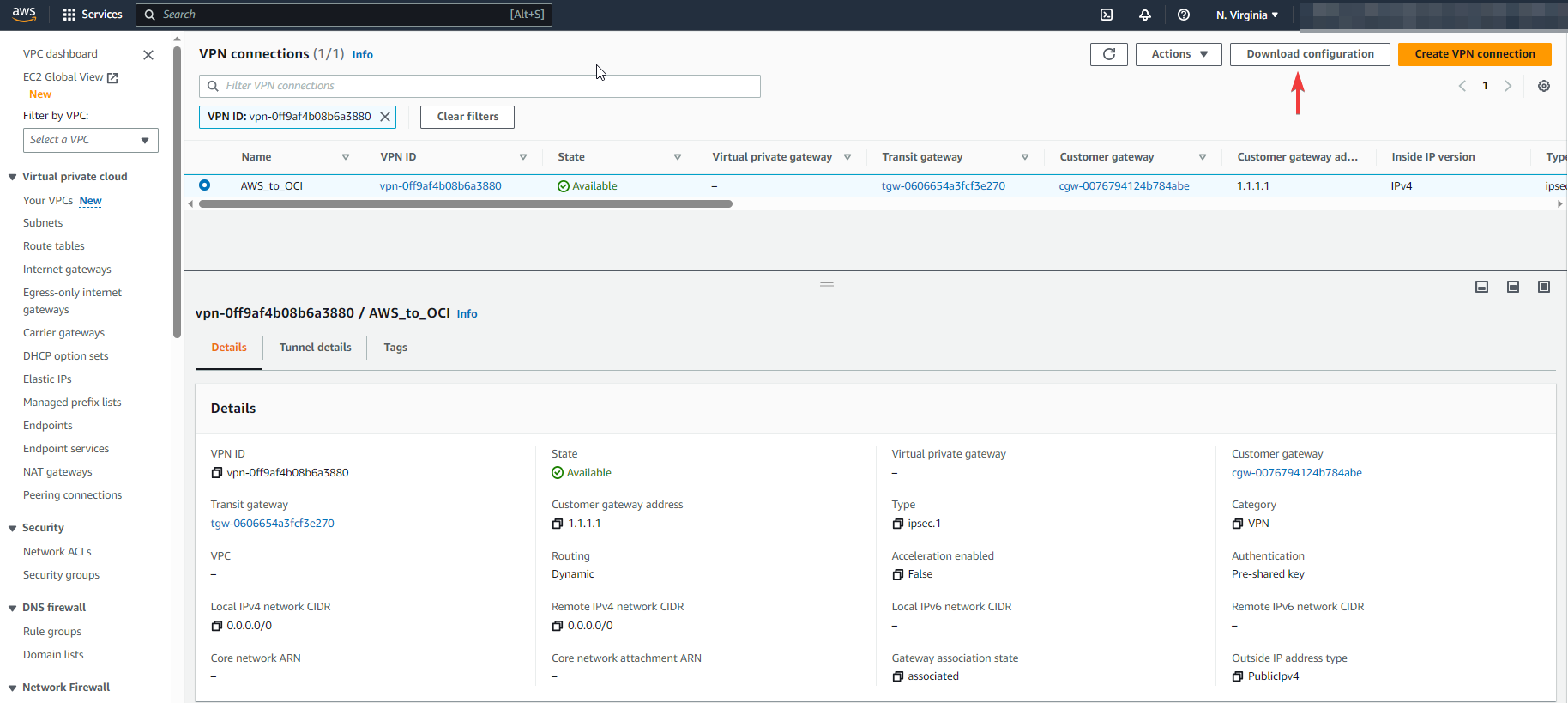This screenshot has height=703, width=1568.
Task: Open table preferences gear icon
Action: [1544, 86]
